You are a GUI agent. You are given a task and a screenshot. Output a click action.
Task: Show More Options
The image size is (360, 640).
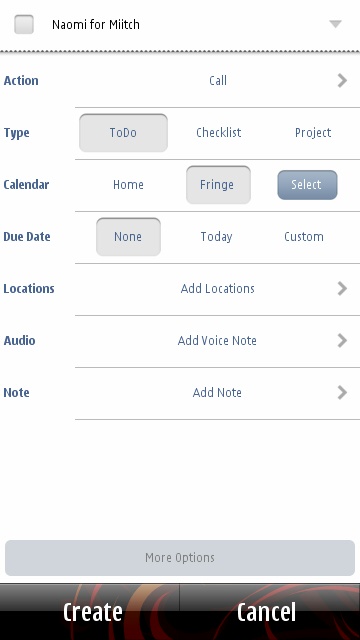(x=180, y=558)
